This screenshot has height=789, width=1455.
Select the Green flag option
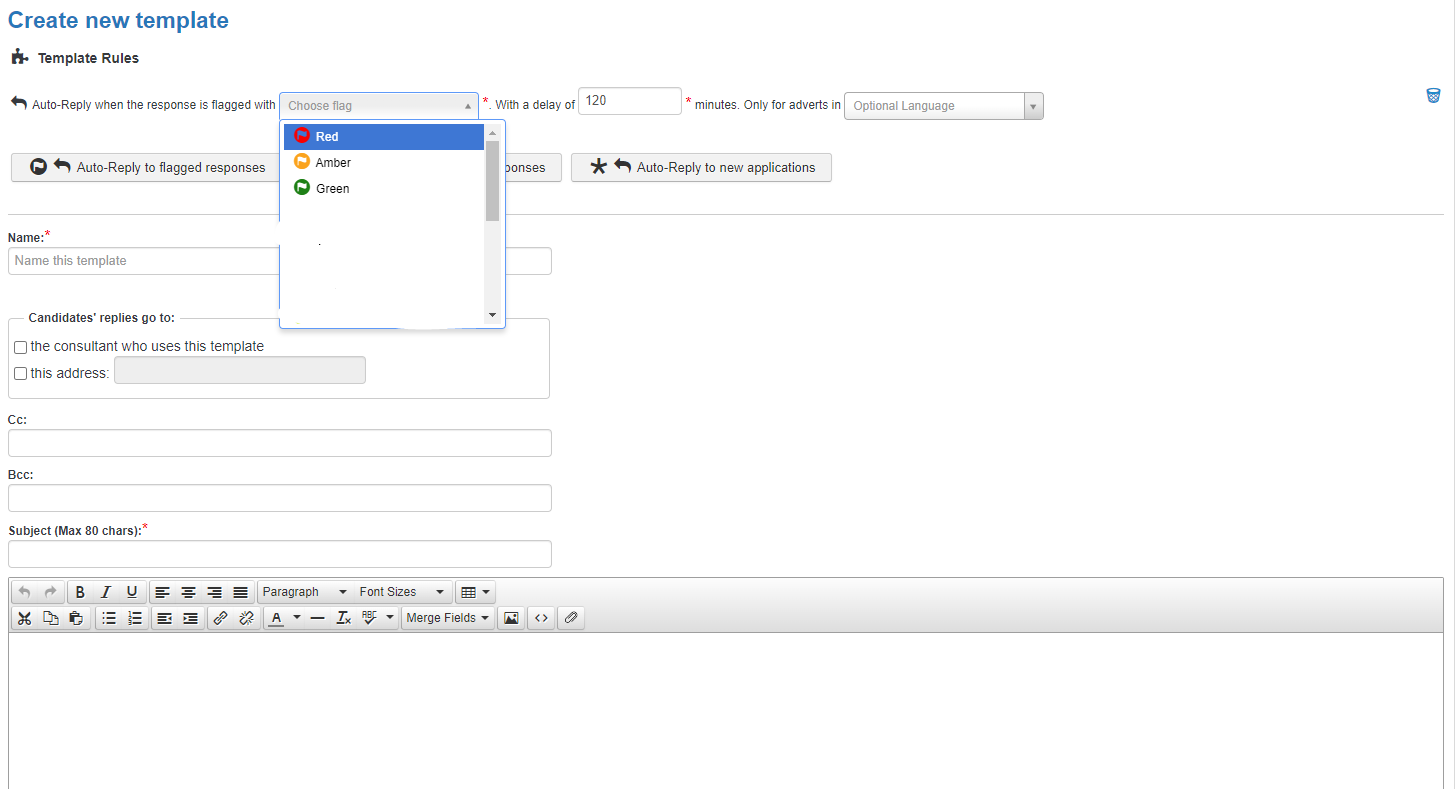pos(330,188)
